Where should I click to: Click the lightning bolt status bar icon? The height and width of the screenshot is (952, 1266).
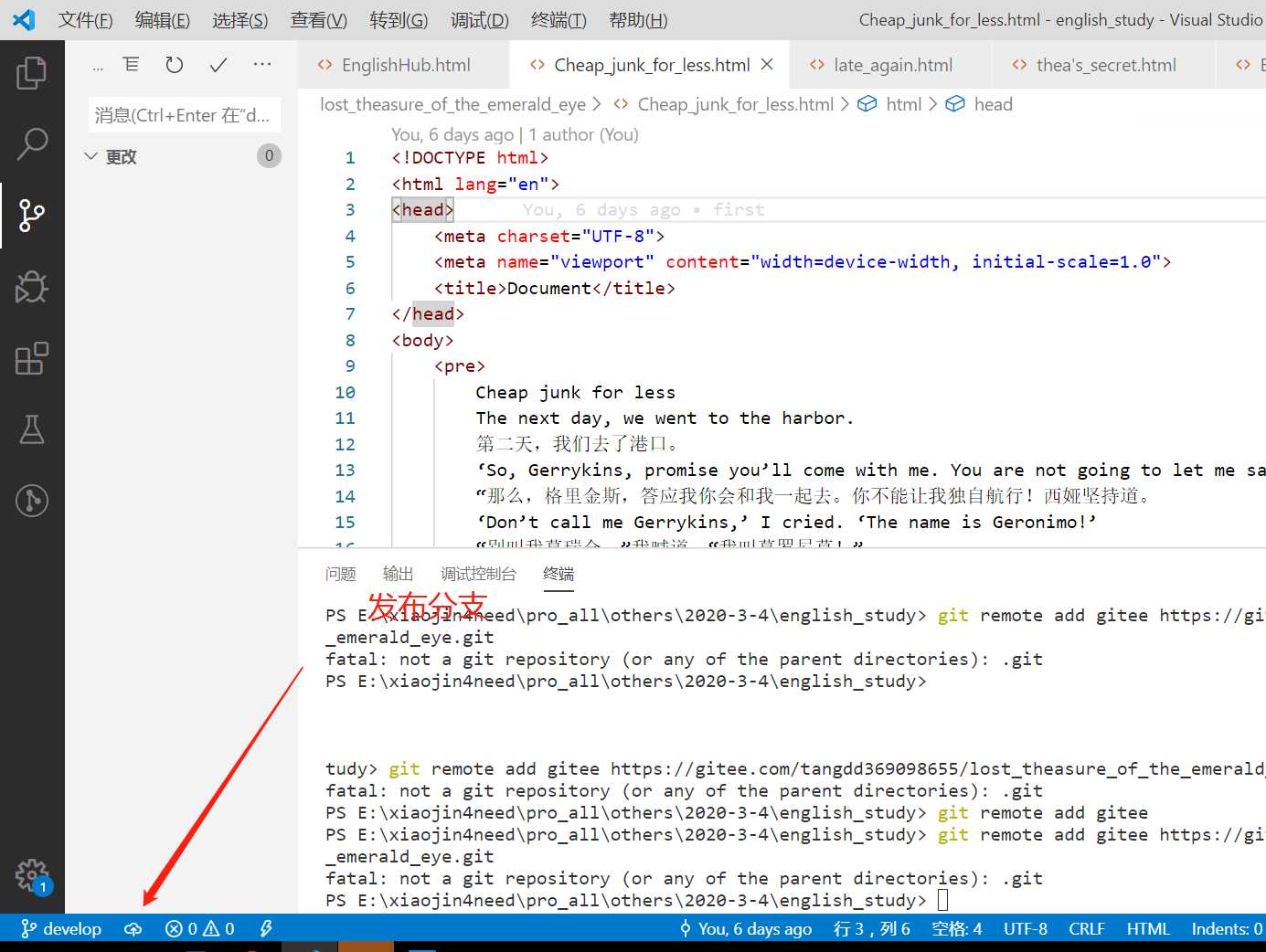click(266, 928)
